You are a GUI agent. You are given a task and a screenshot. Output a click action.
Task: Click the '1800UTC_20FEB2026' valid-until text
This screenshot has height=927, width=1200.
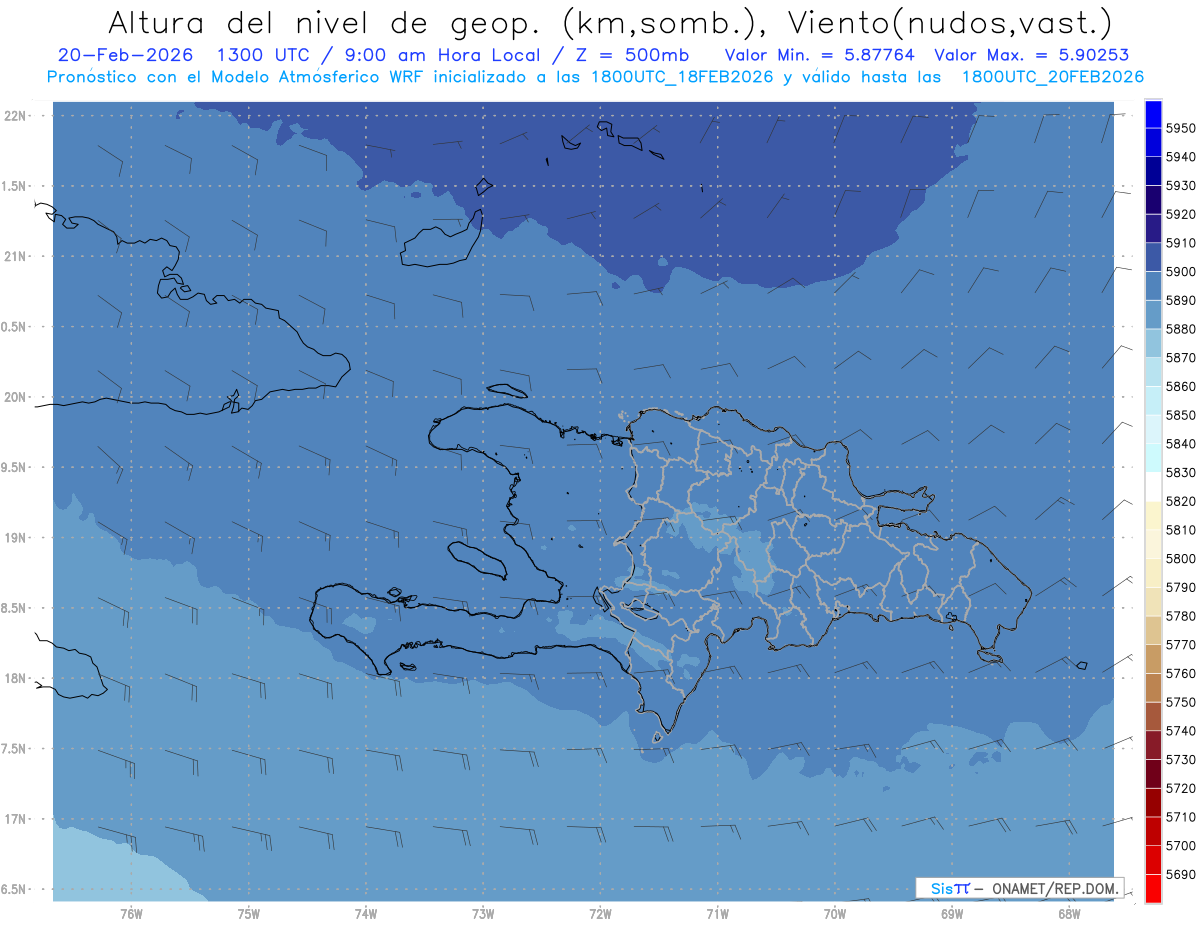(x=1052, y=77)
